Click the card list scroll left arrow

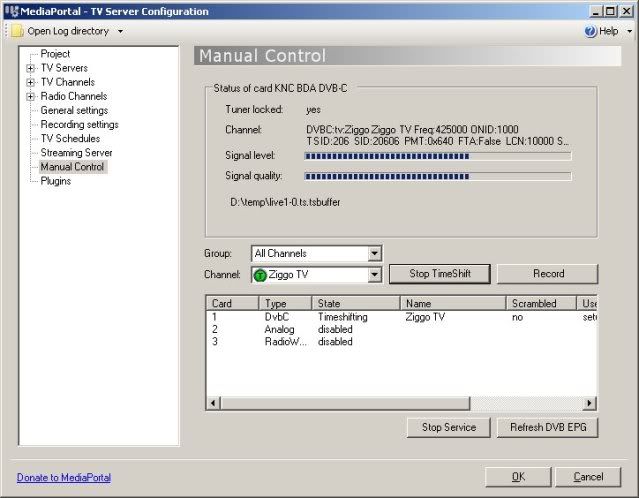click(x=213, y=403)
